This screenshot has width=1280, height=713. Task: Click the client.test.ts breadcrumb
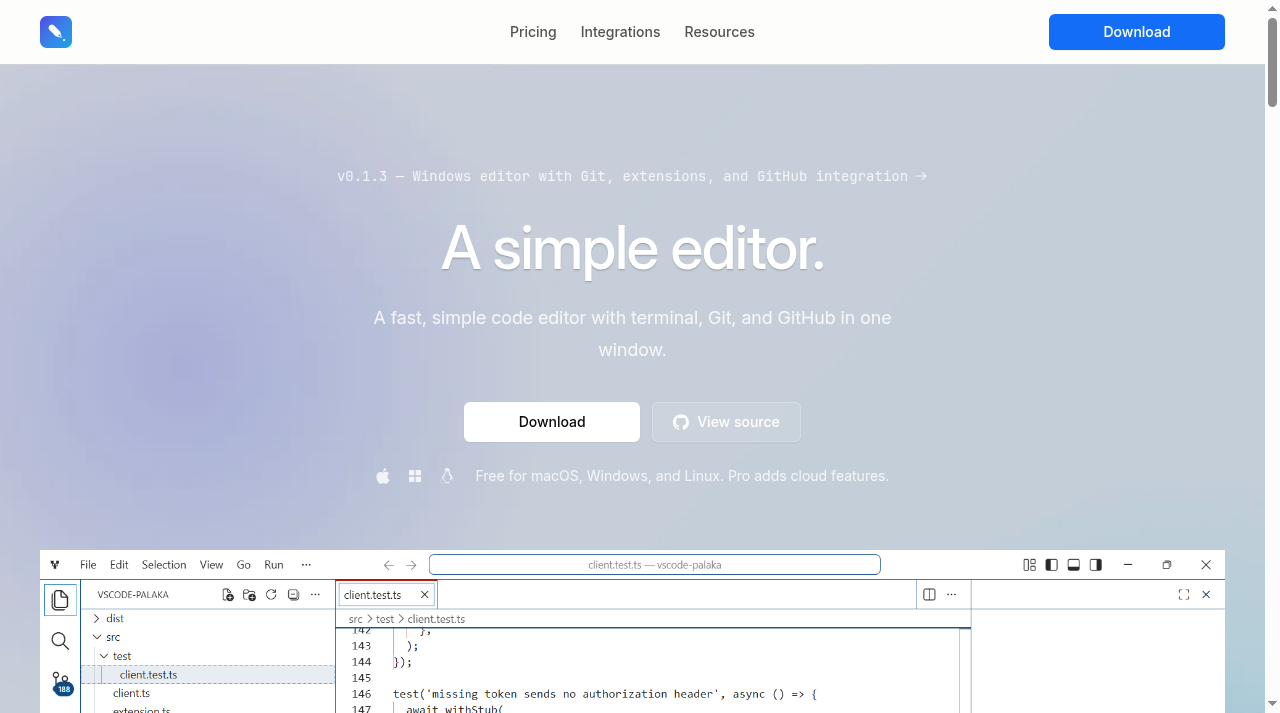[436, 620]
